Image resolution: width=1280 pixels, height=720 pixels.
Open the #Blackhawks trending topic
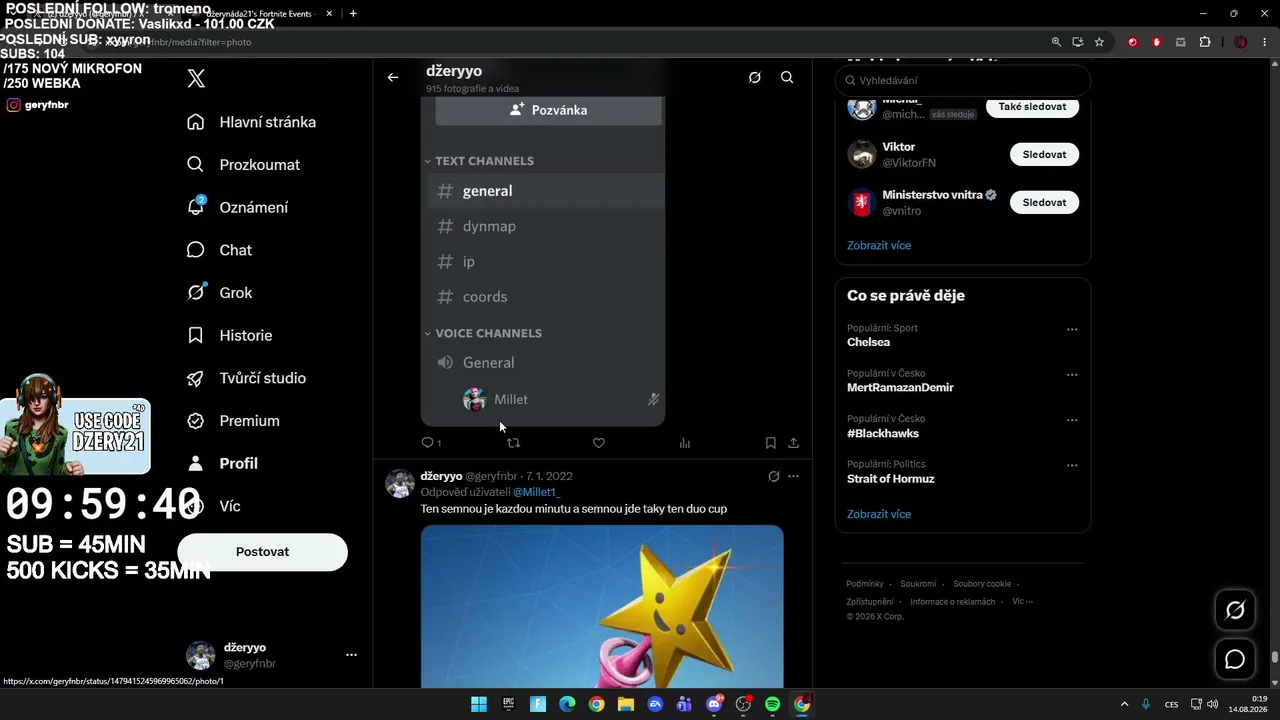[883, 434]
